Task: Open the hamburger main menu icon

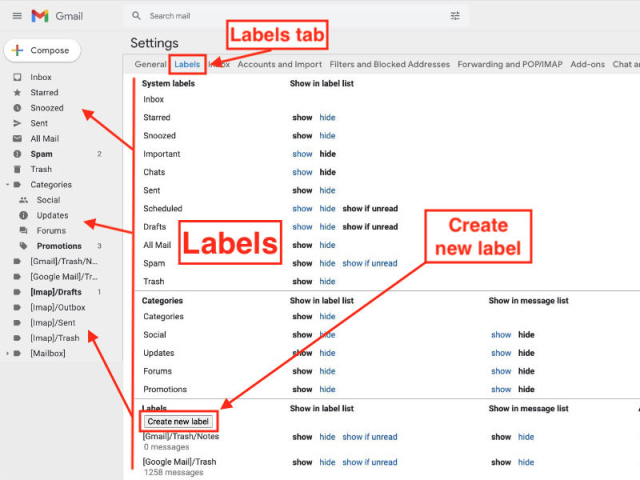Action: [15, 16]
